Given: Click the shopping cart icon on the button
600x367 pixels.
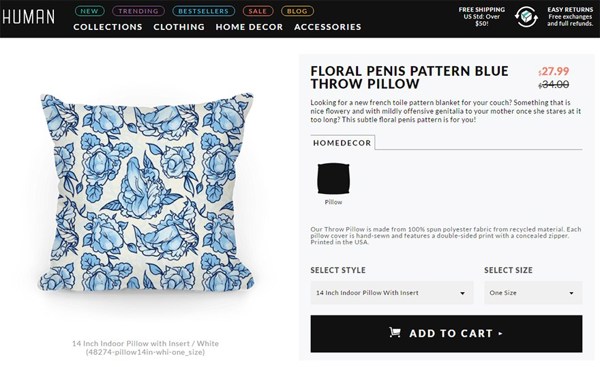Looking at the screenshot, I should pyautogui.click(x=395, y=332).
